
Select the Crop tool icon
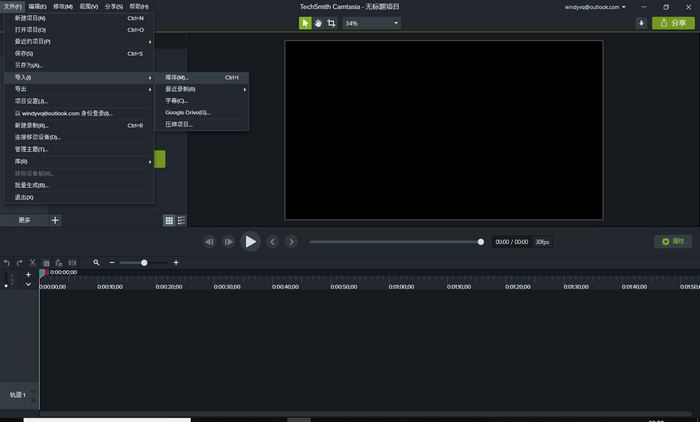(331, 23)
